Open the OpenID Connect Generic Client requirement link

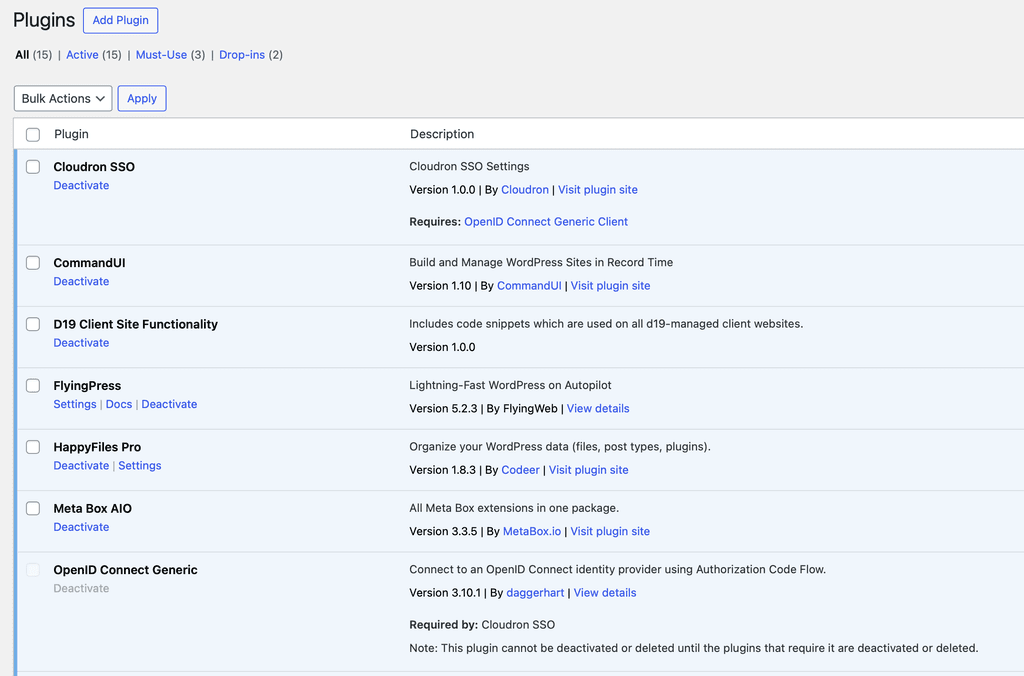546,222
